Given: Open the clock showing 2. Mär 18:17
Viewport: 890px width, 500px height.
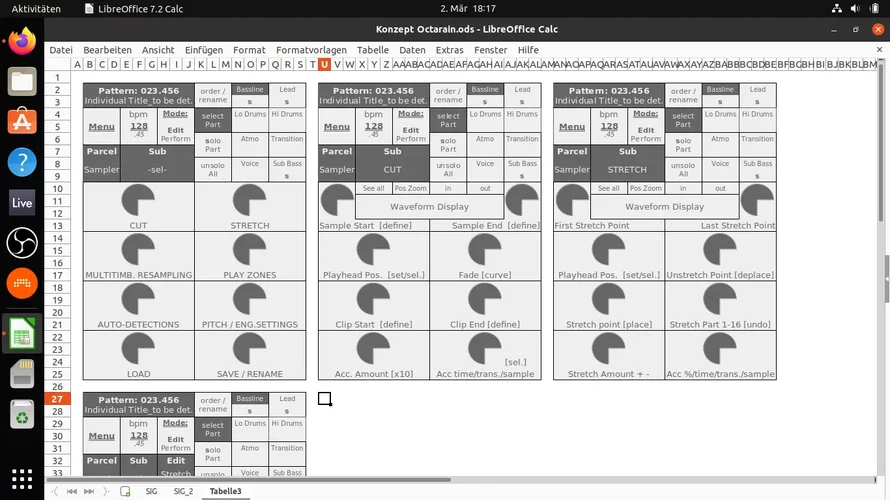Looking at the screenshot, I should coord(468,9).
